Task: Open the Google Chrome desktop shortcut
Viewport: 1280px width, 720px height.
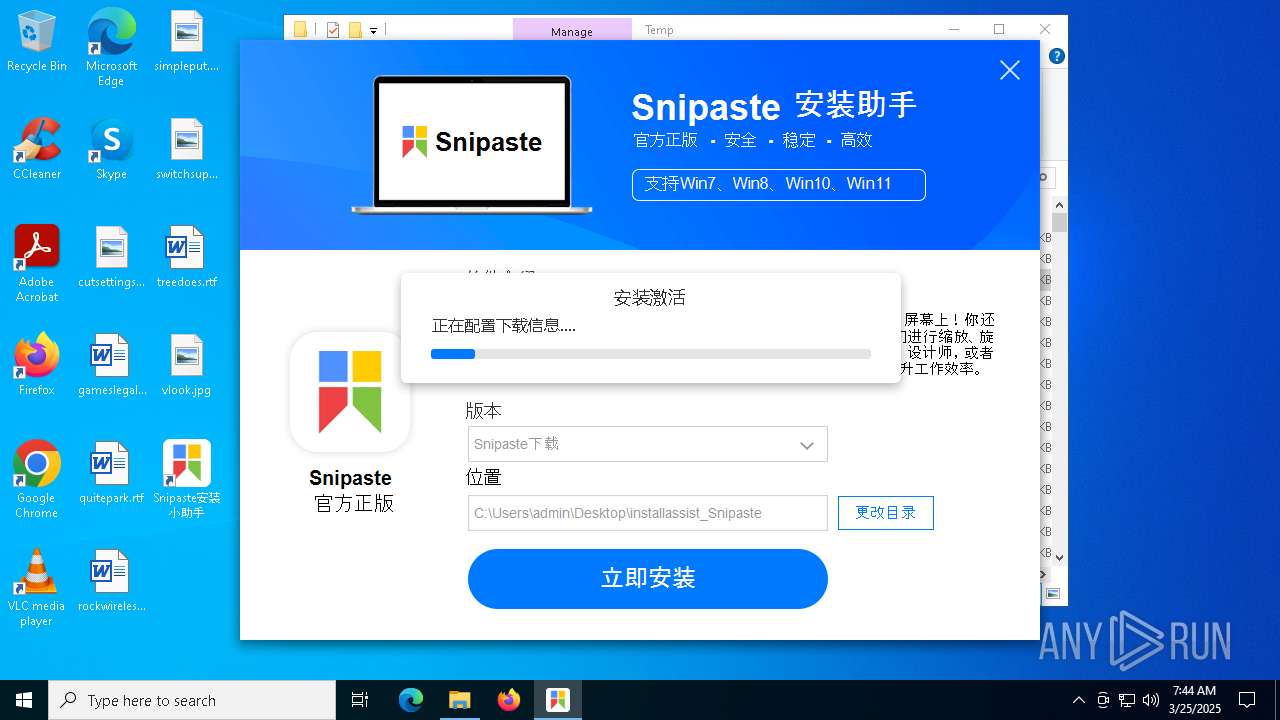Action: pyautogui.click(x=37, y=480)
